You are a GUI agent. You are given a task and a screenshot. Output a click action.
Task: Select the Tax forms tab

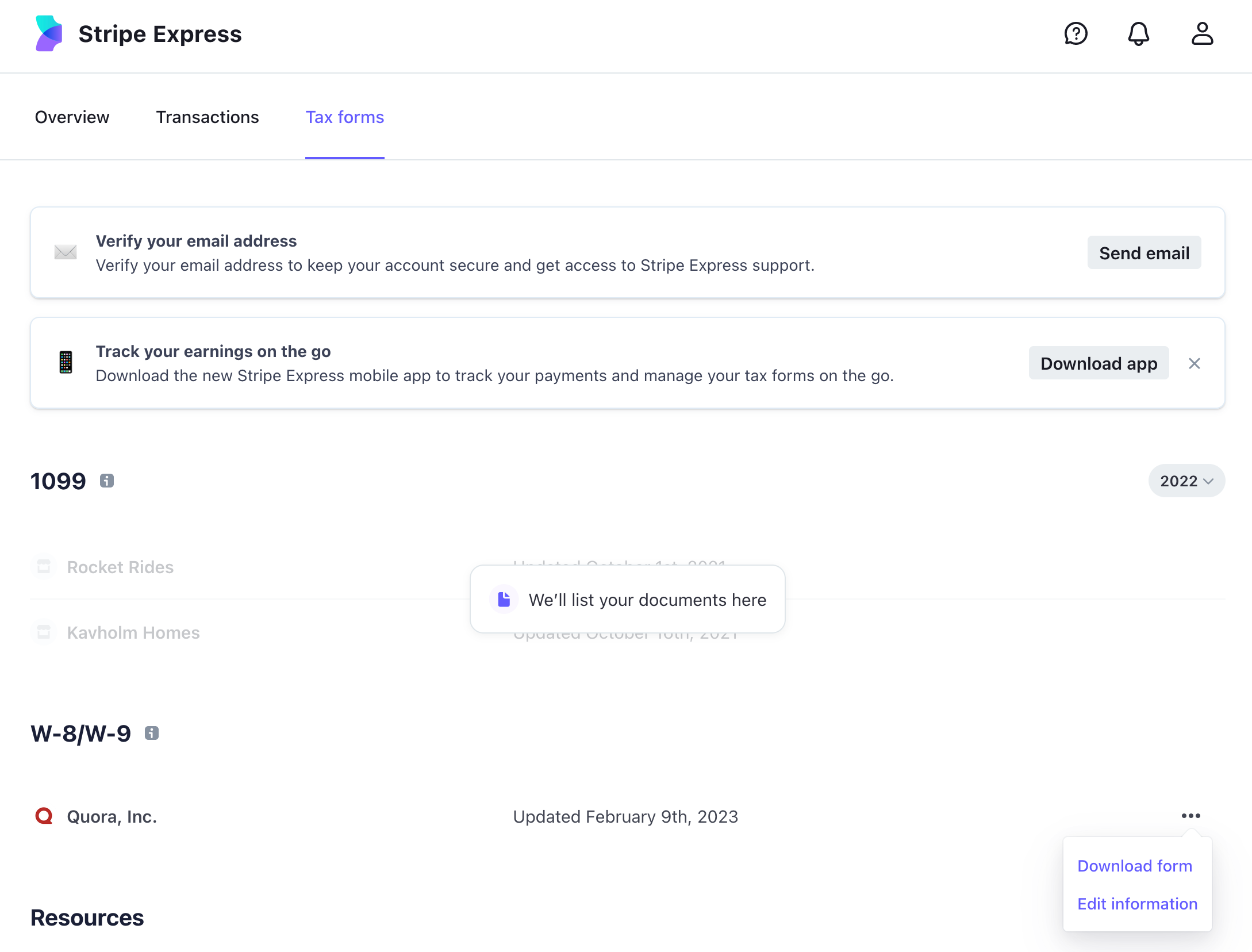pyautogui.click(x=345, y=117)
